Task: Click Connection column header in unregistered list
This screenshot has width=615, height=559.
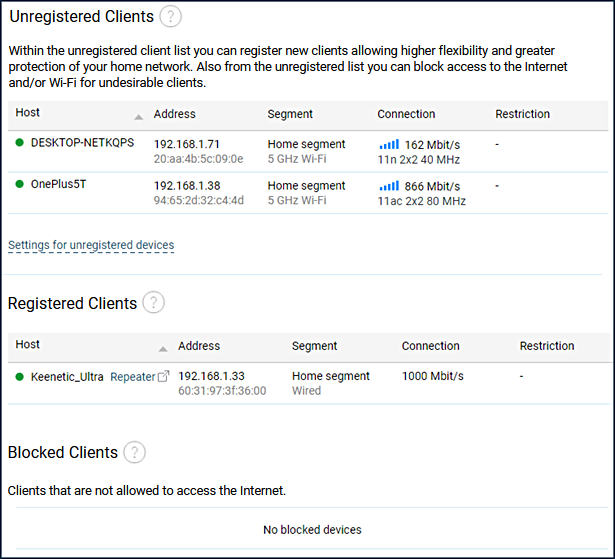Action: (406, 114)
